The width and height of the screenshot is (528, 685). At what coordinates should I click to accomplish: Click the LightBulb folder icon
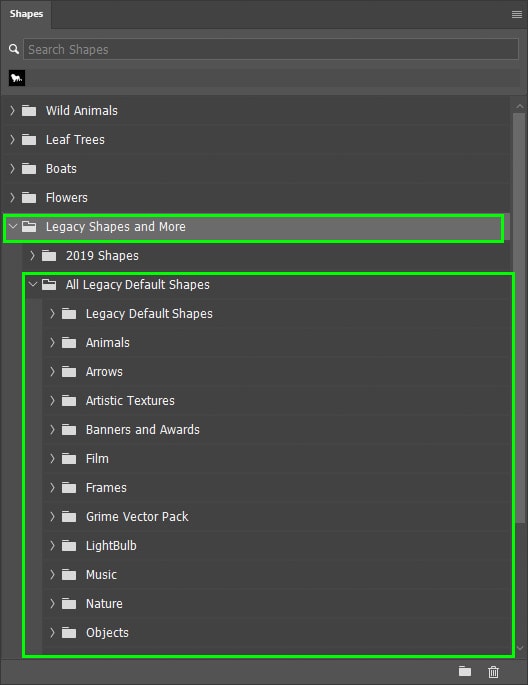click(69, 545)
